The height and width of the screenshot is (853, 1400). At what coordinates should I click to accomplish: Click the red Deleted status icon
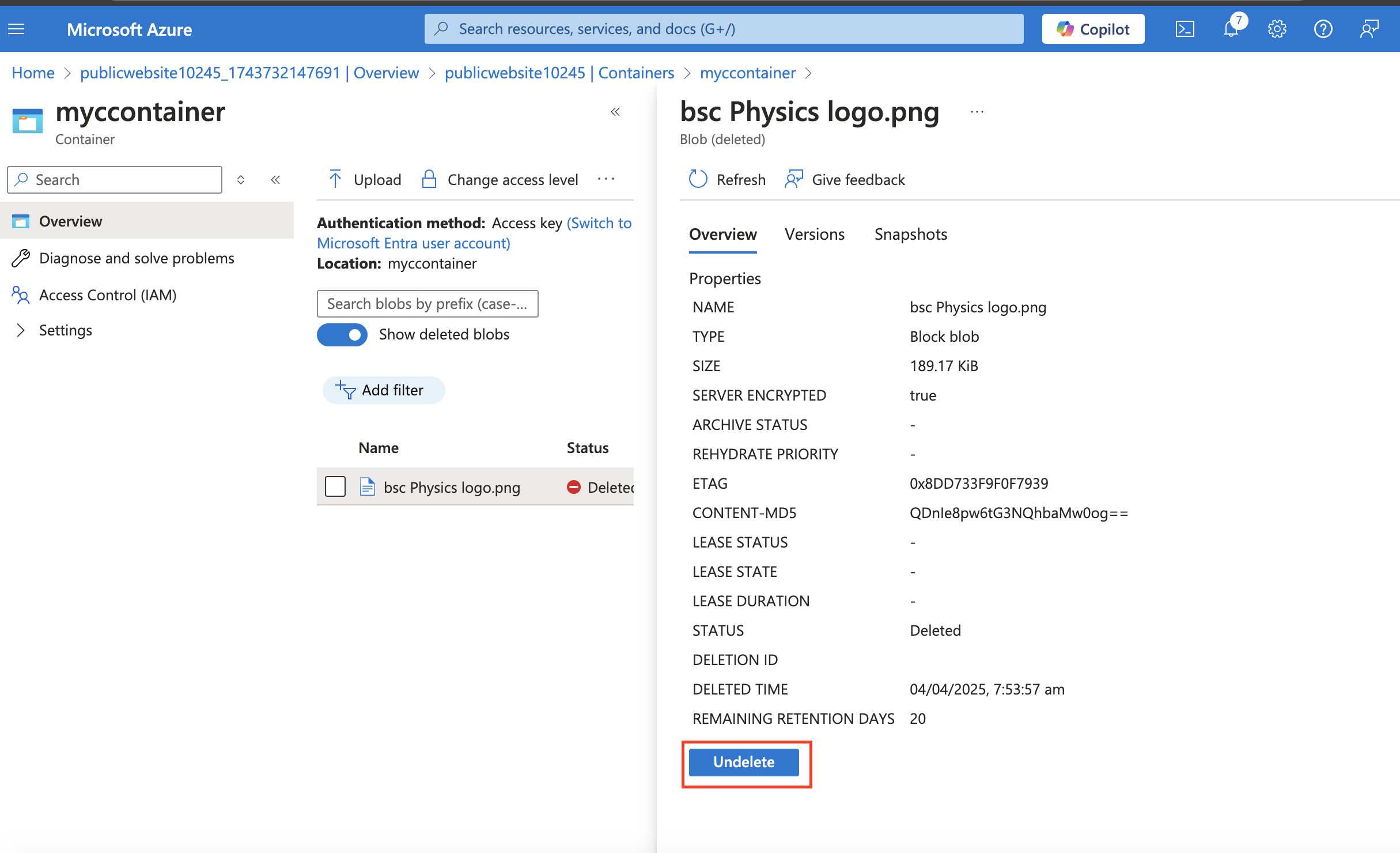pyautogui.click(x=574, y=487)
